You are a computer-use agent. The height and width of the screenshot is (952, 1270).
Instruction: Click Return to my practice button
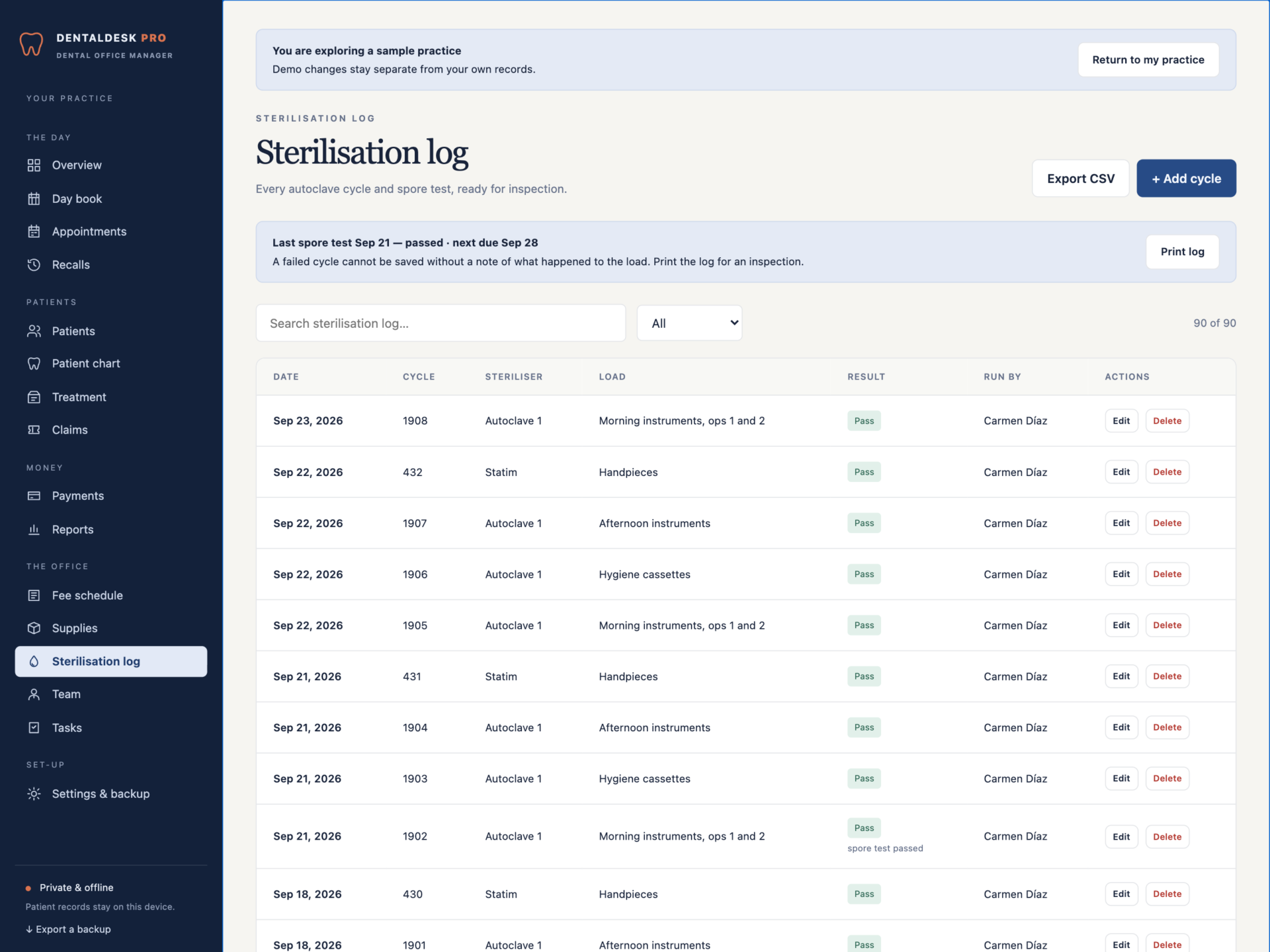click(1148, 59)
